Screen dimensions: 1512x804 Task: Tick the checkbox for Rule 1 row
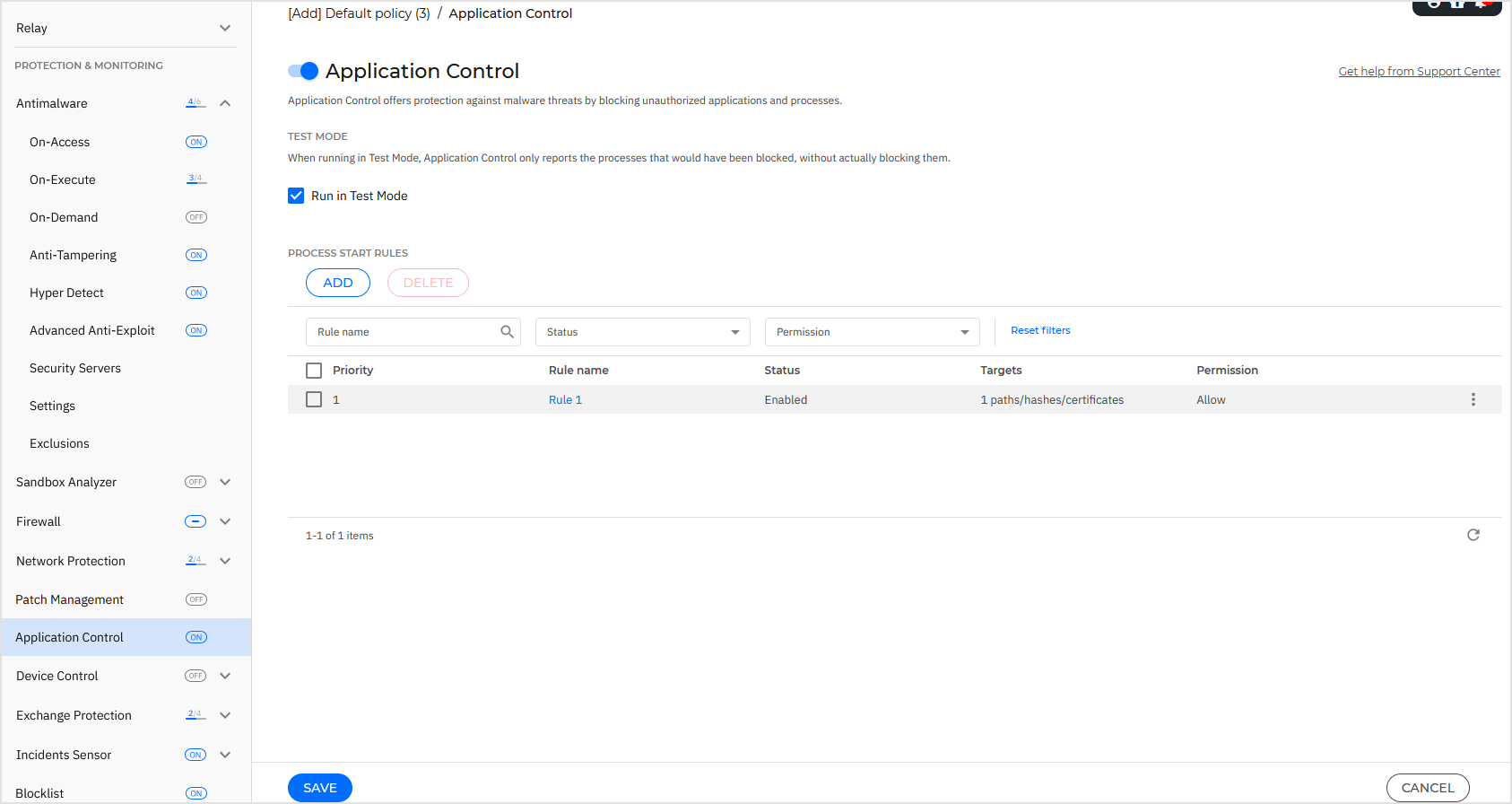(314, 399)
